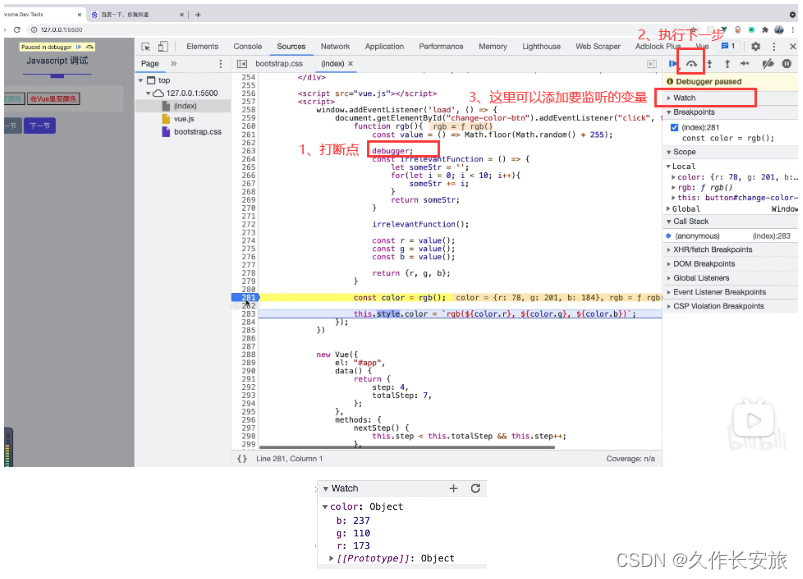This screenshot has width=803, height=579.
Task: Pretty print with curly braces icon
Action: tap(242, 459)
